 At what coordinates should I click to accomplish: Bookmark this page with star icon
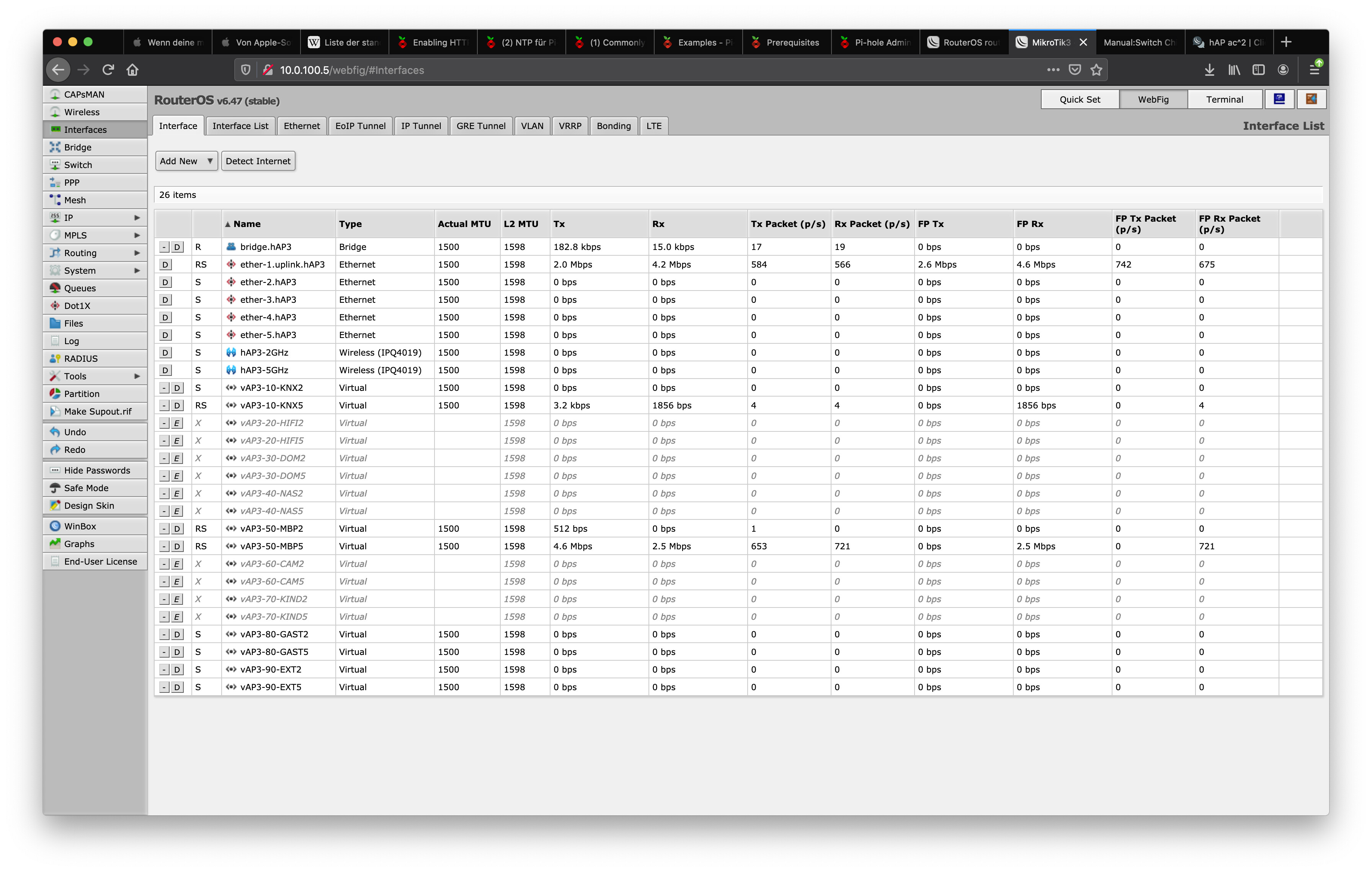click(x=1096, y=70)
